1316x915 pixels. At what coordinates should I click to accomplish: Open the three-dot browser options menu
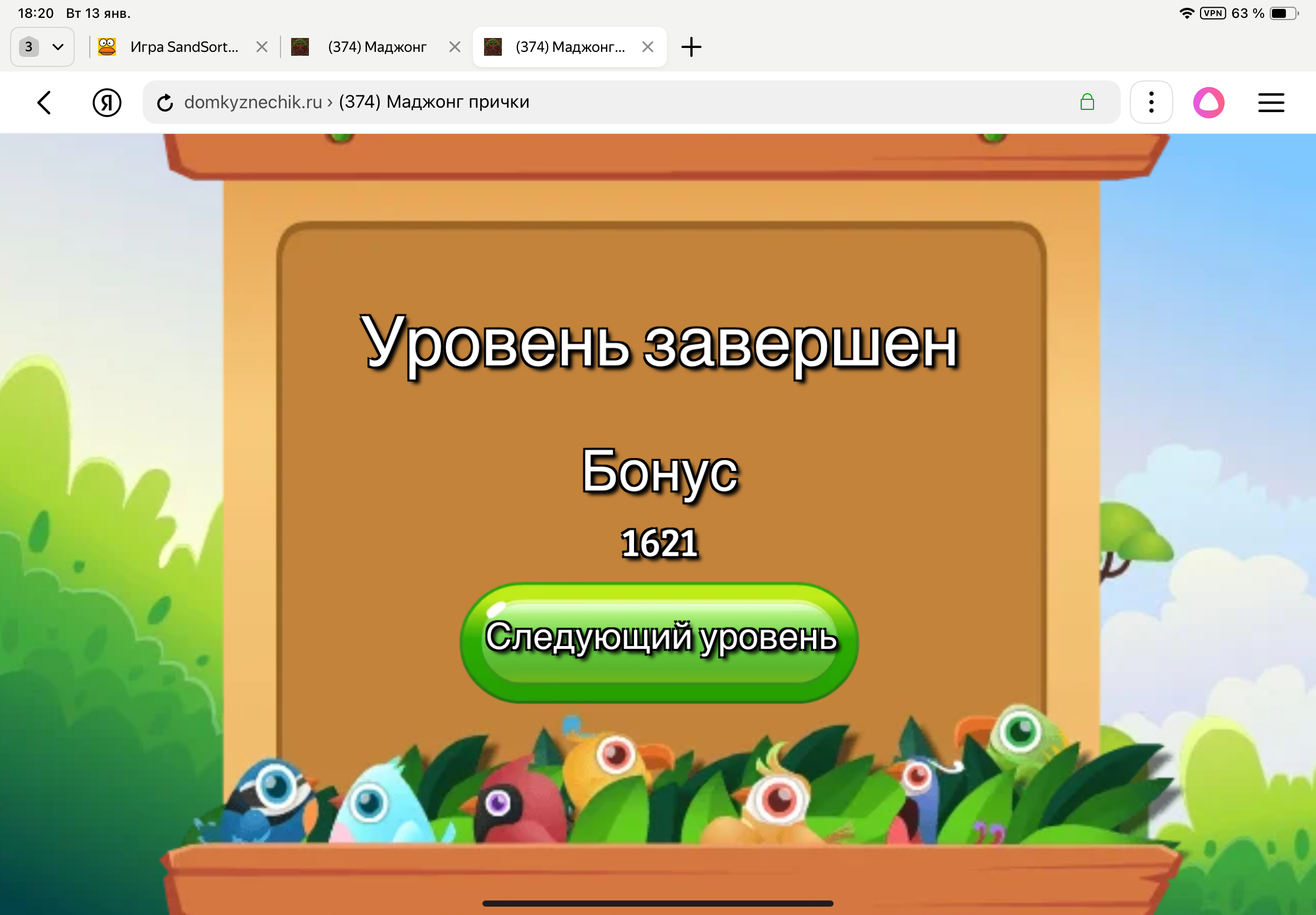coord(1151,102)
